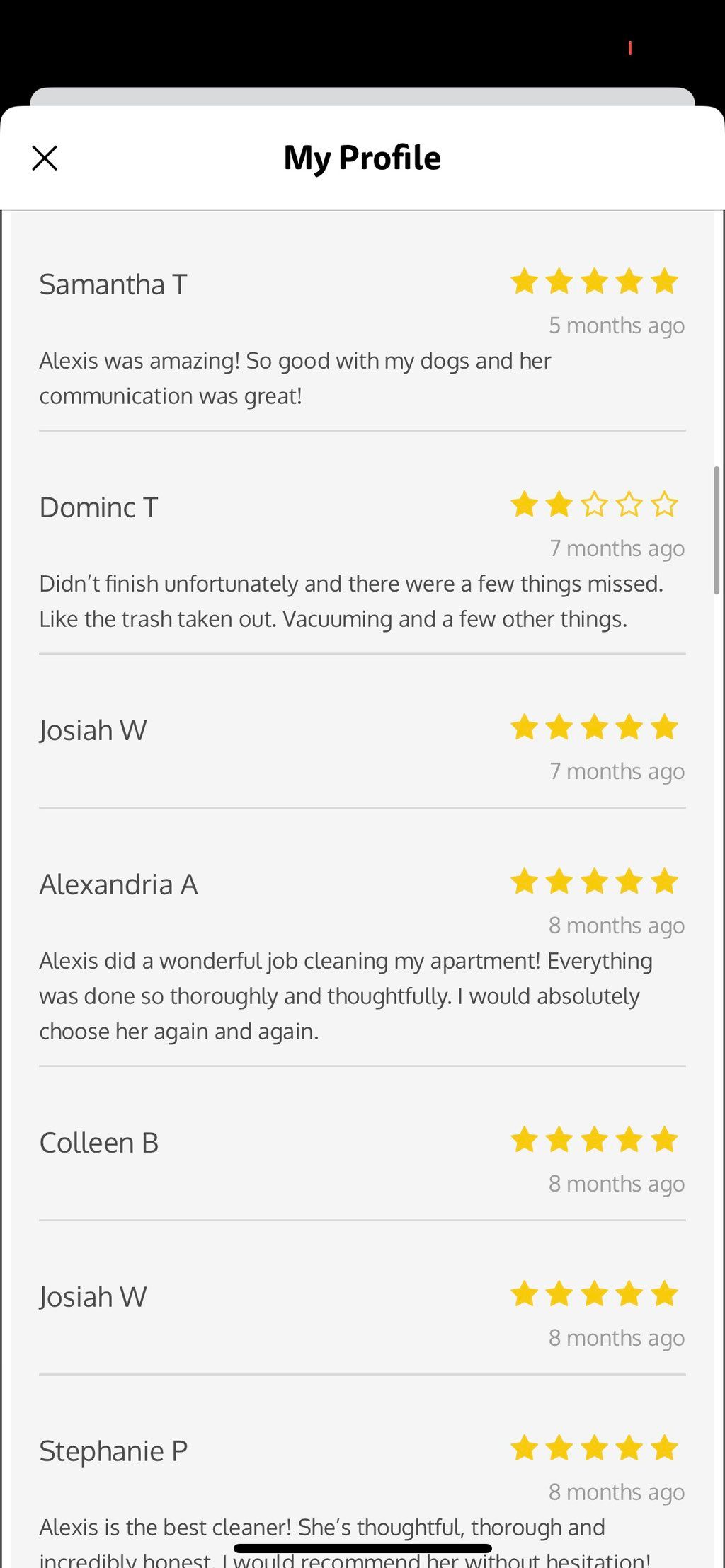This screenshot has height=1568, width=725.
Task: Click the reviews list scrollbar
Action: [717, 530]
